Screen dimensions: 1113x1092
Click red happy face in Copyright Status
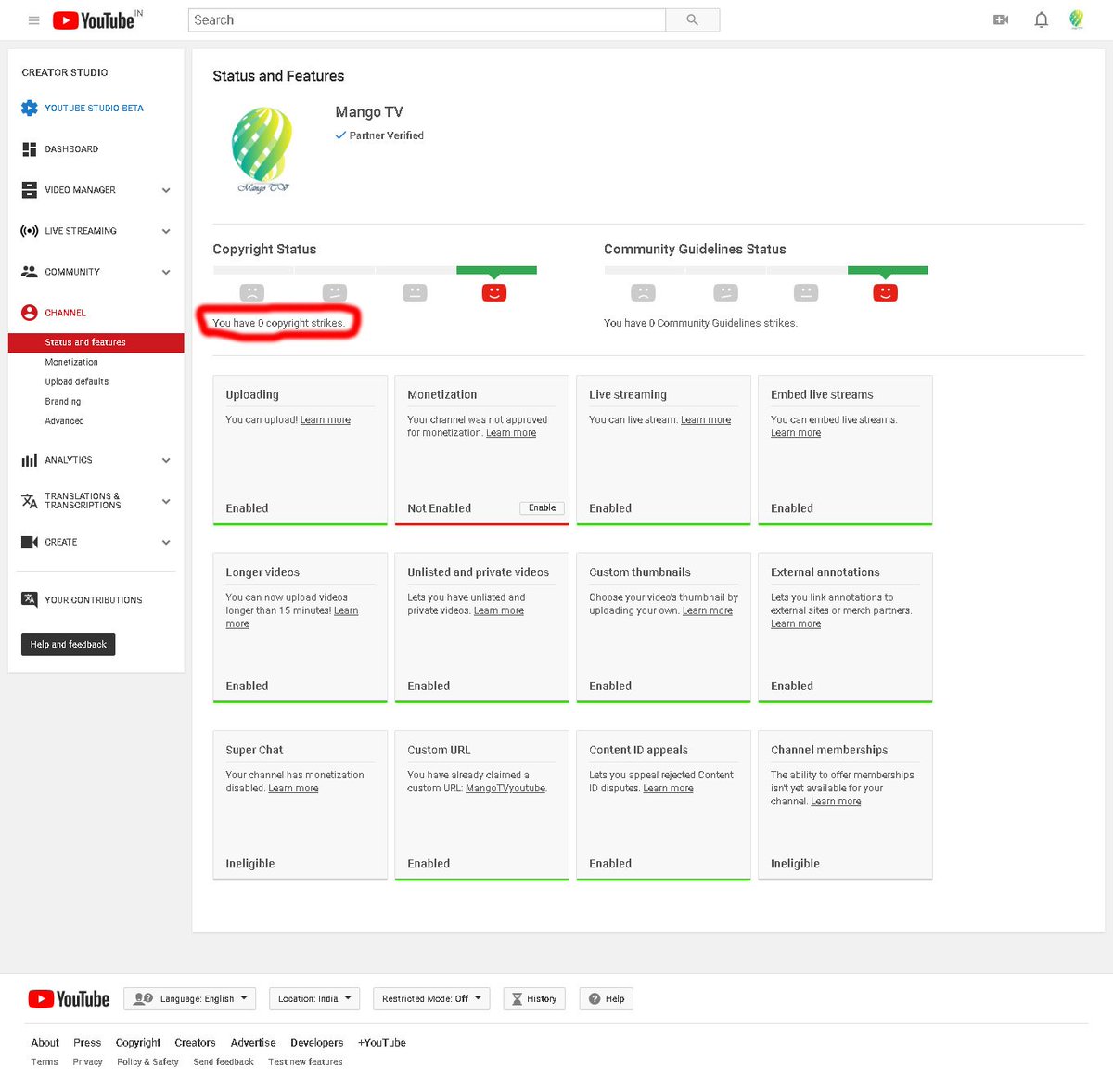click(x=494, y=293)
